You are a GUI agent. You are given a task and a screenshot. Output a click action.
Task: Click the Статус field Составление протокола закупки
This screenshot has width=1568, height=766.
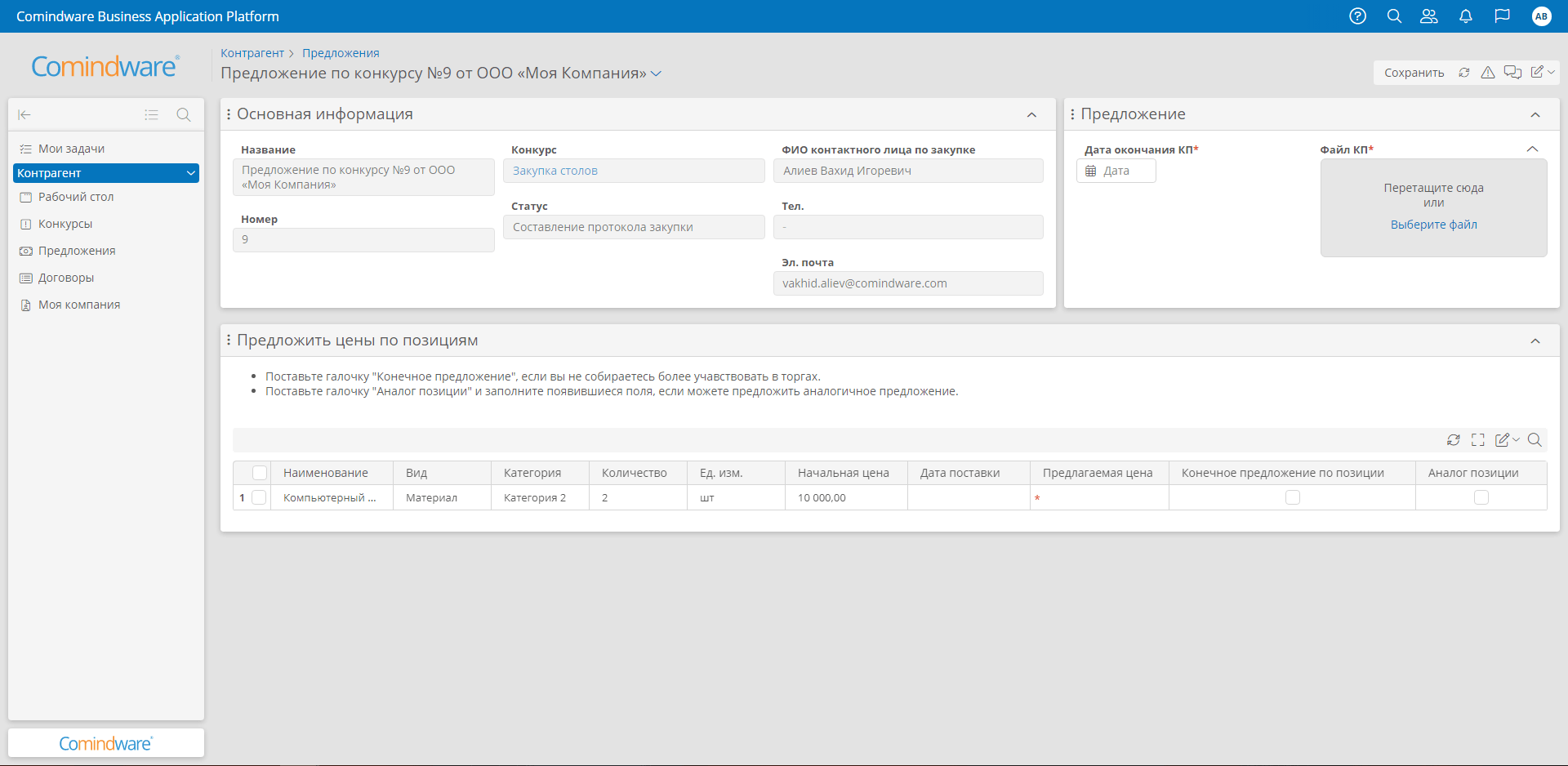pyautogui.click(x=634, y=227)
